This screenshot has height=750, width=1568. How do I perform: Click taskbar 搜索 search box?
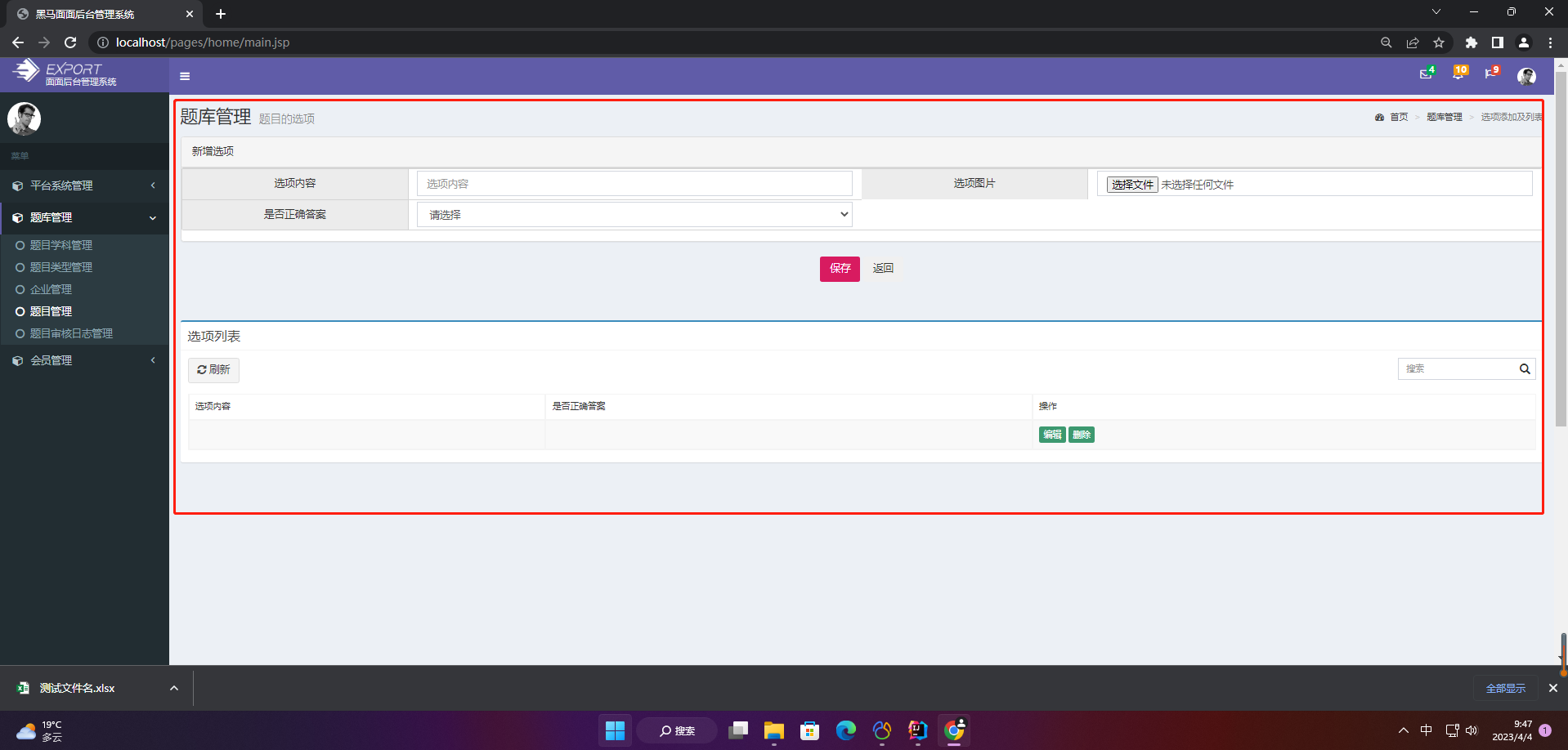coord(677,730)
